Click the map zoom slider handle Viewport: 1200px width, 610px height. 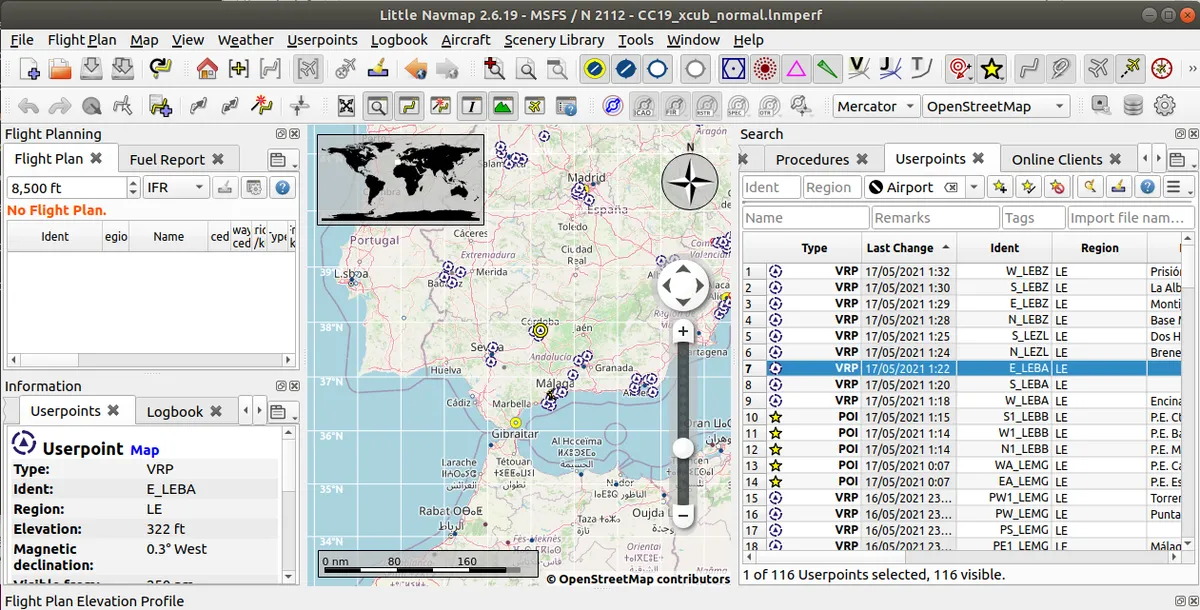(x=683, y=448)
